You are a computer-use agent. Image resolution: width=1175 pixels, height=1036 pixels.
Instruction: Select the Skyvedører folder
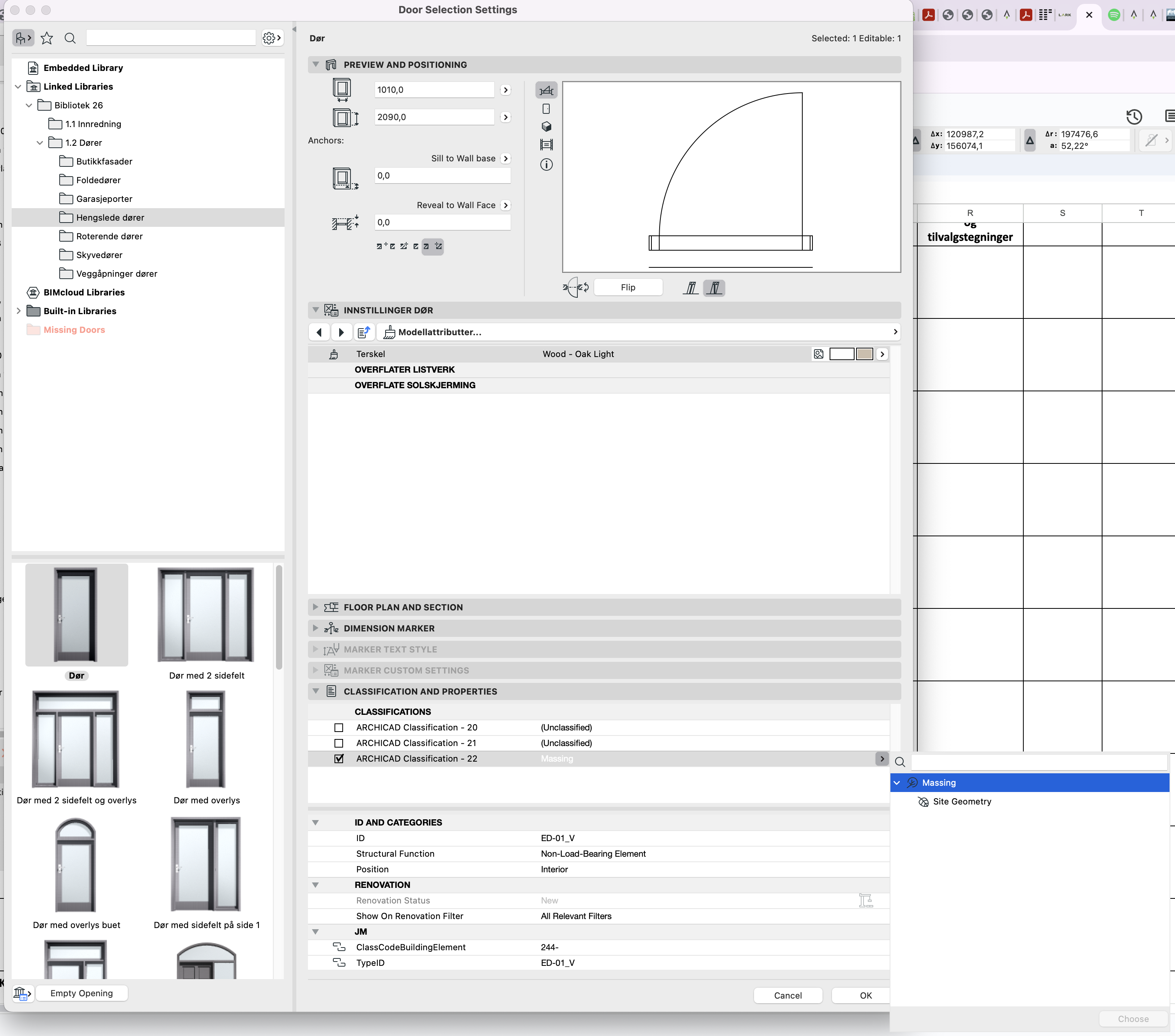tap(99, 255)
